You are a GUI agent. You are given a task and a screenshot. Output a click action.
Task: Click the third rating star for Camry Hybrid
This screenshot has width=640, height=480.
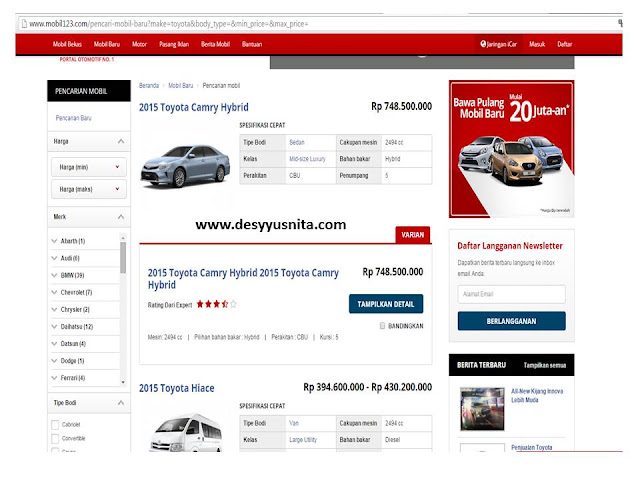point(216,304)
